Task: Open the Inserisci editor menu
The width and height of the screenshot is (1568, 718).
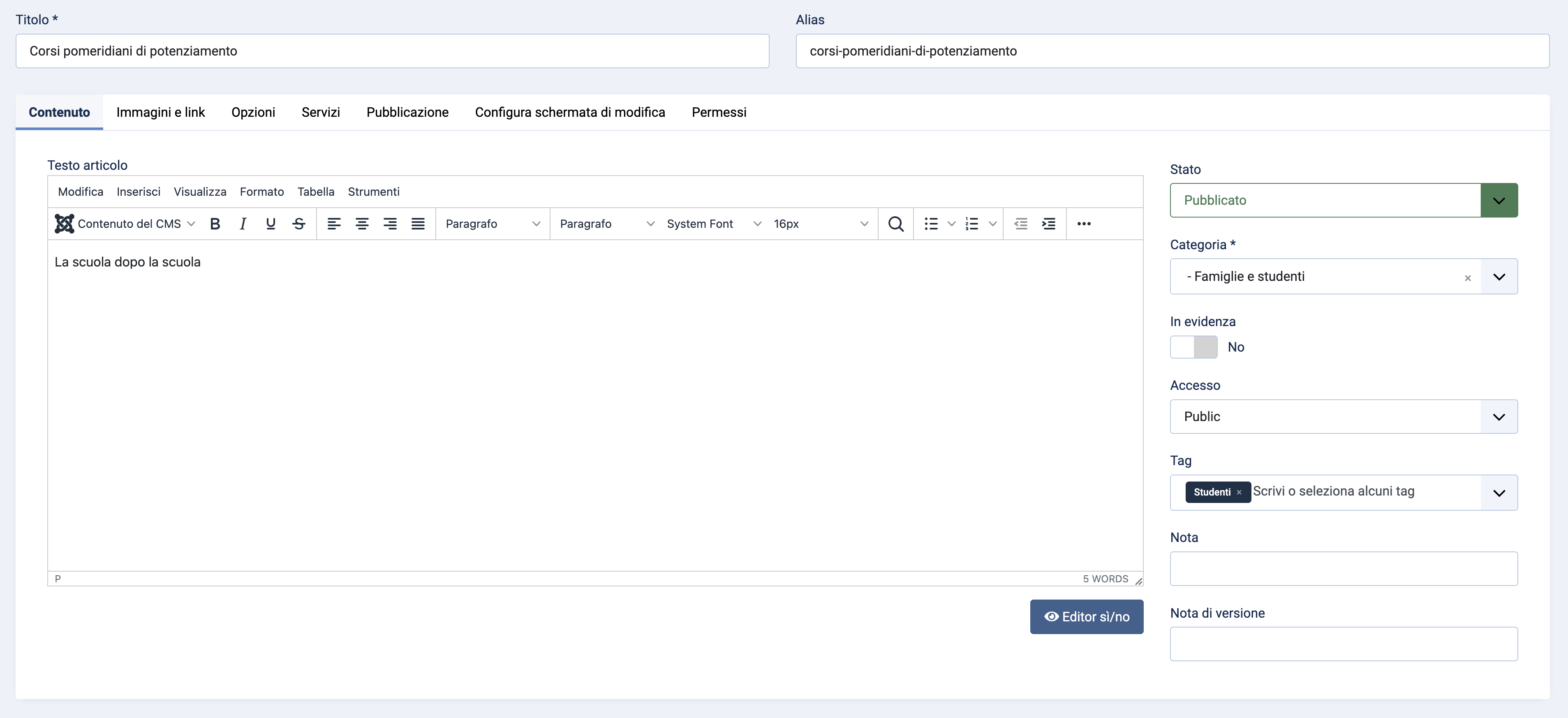Action: (x=138, y=192)
